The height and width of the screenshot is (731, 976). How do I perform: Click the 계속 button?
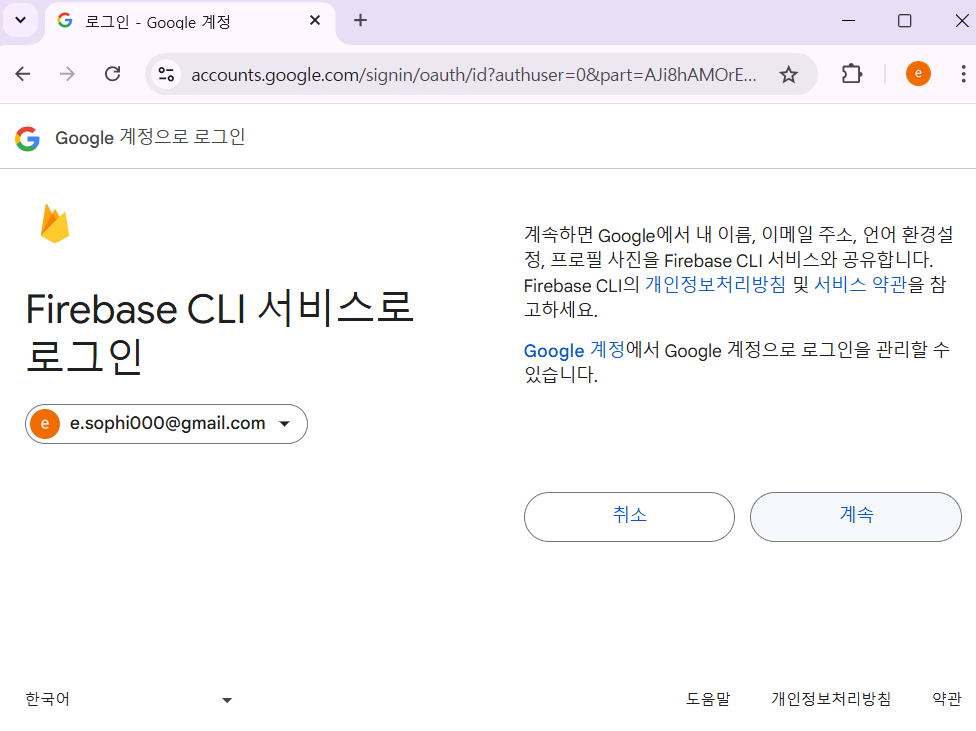(856, 517)
